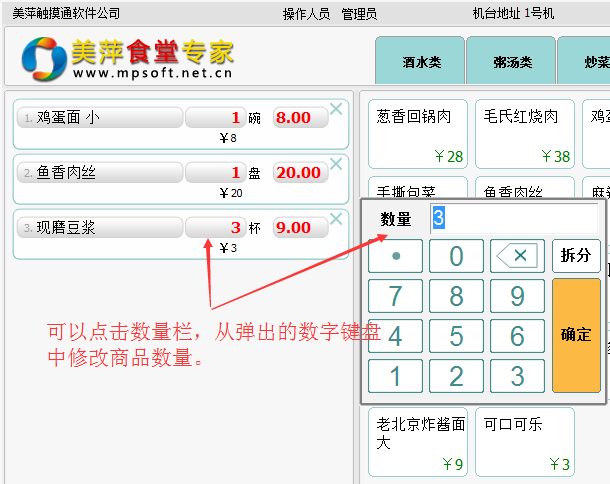Add 可口可乐 to the order
Screen dimensions: 610x484
click(x=525, y=441)
